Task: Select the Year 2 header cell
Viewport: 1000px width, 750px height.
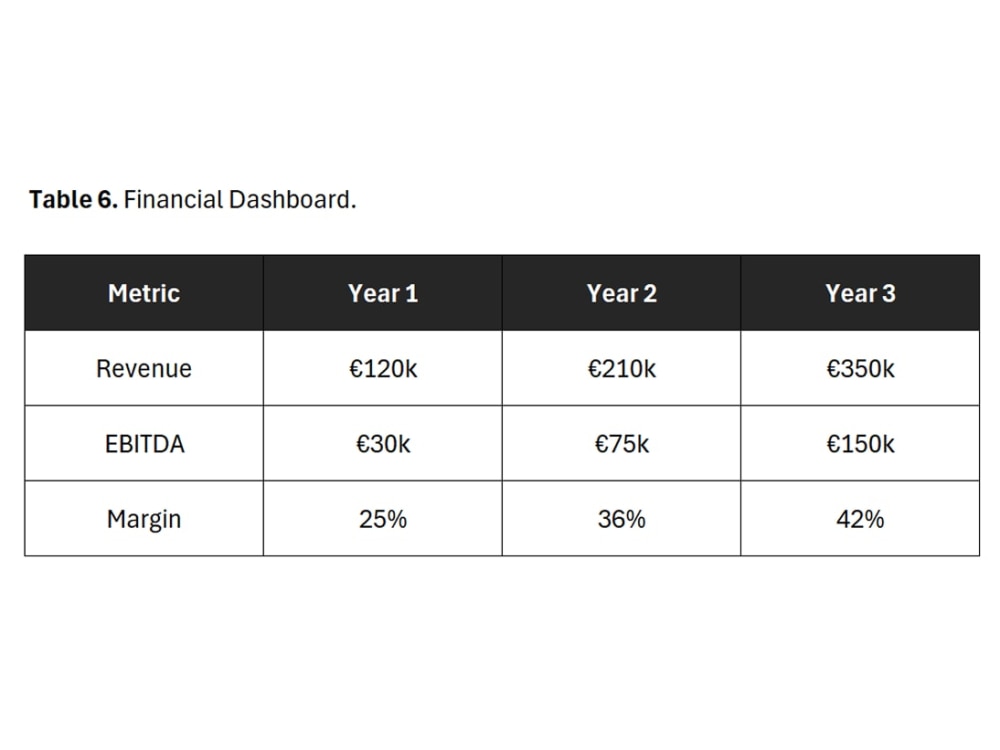Action: click(621, 293)
